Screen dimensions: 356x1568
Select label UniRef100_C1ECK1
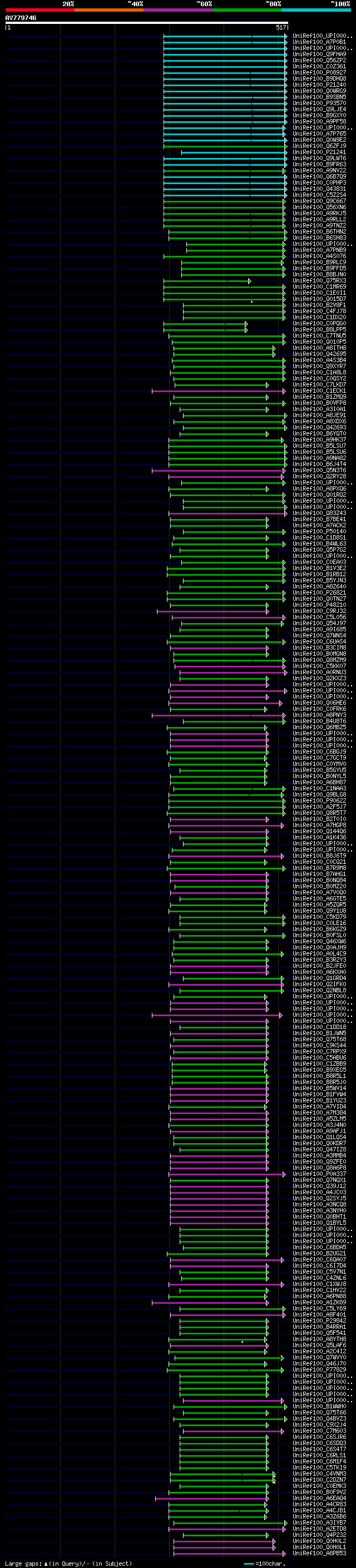(319, 391)
